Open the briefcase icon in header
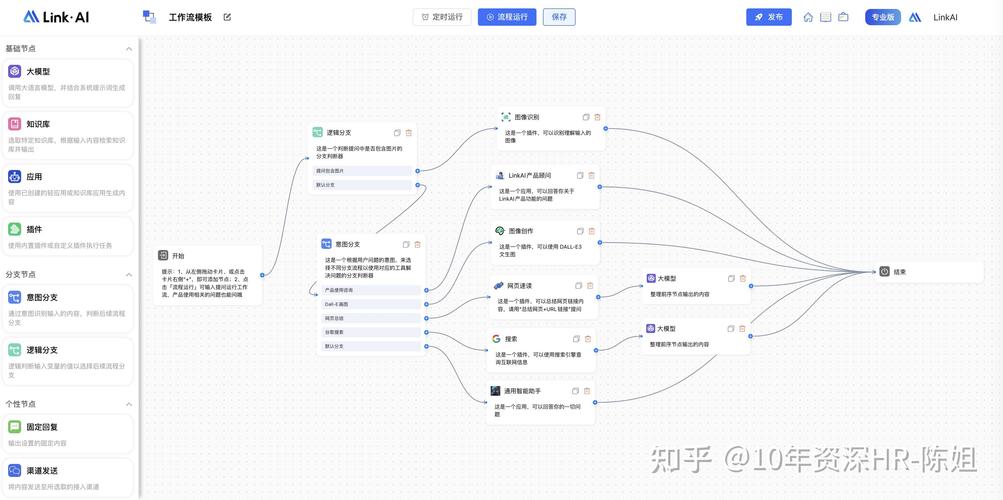 point(843,17)
